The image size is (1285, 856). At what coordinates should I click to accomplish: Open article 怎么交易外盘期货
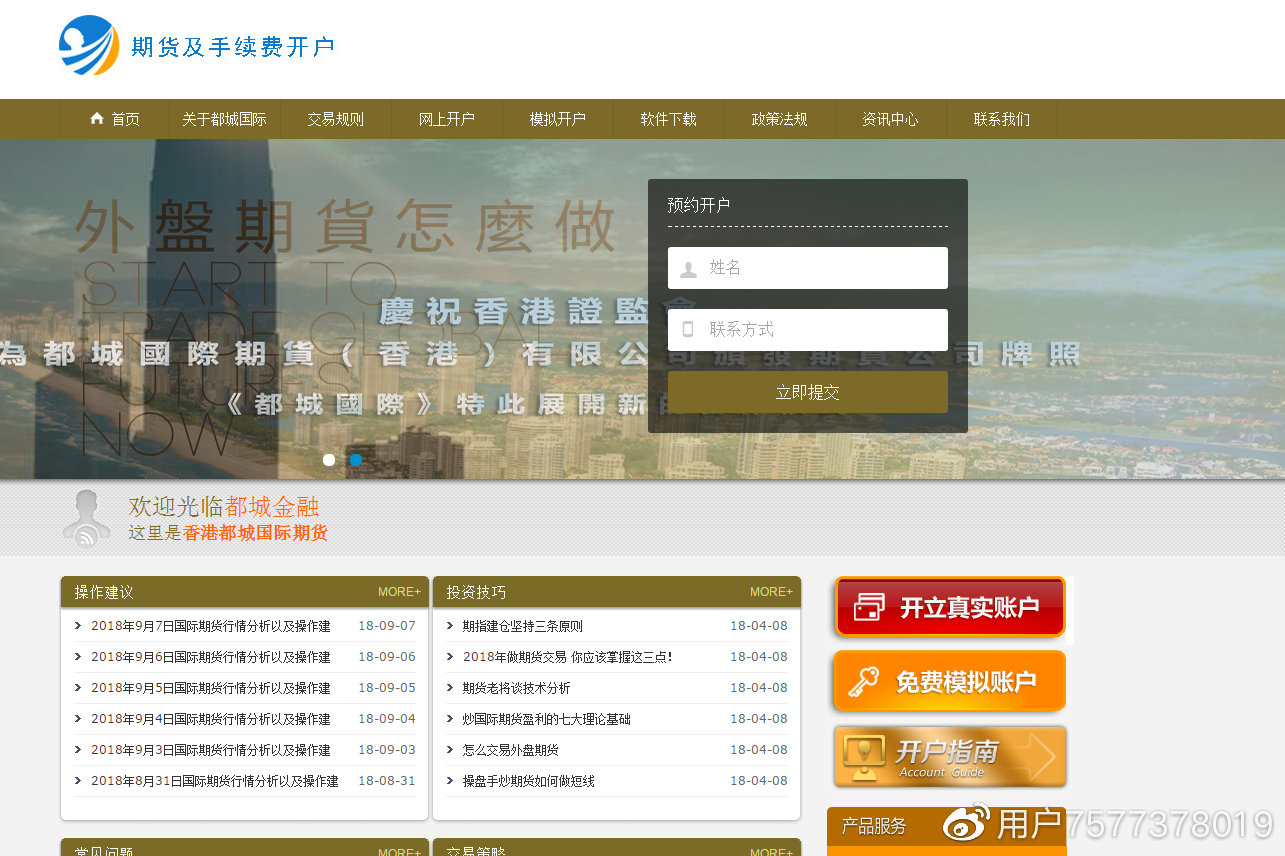coord(510,750)
